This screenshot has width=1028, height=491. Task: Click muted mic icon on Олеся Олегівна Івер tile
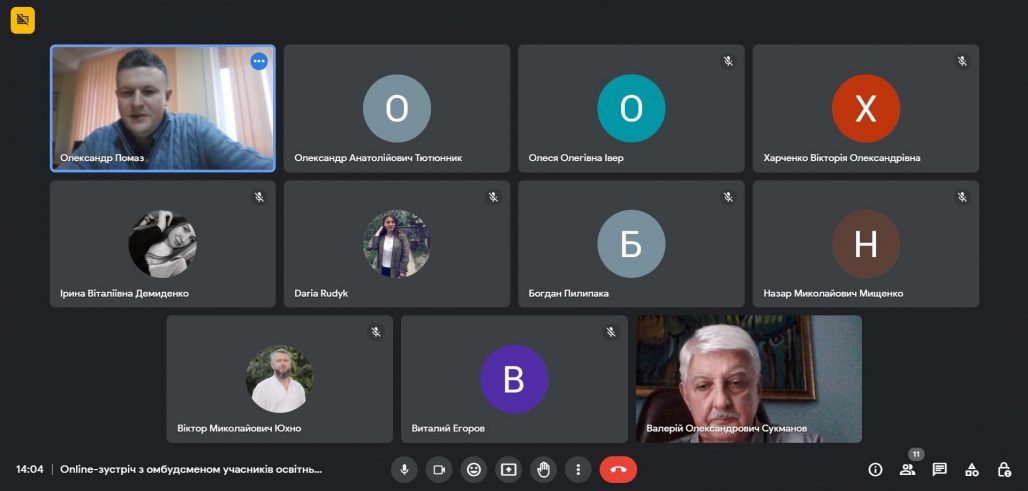point(728,61)
